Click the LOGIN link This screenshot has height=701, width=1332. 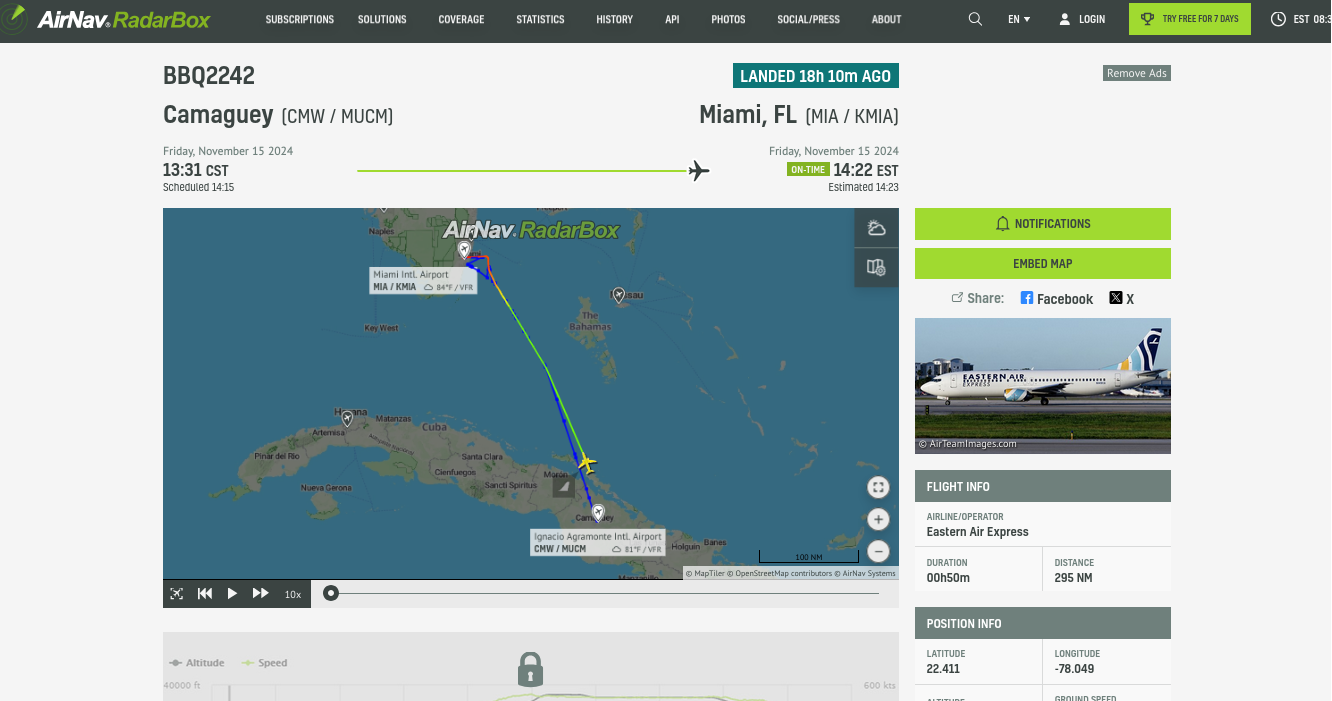1082,19
